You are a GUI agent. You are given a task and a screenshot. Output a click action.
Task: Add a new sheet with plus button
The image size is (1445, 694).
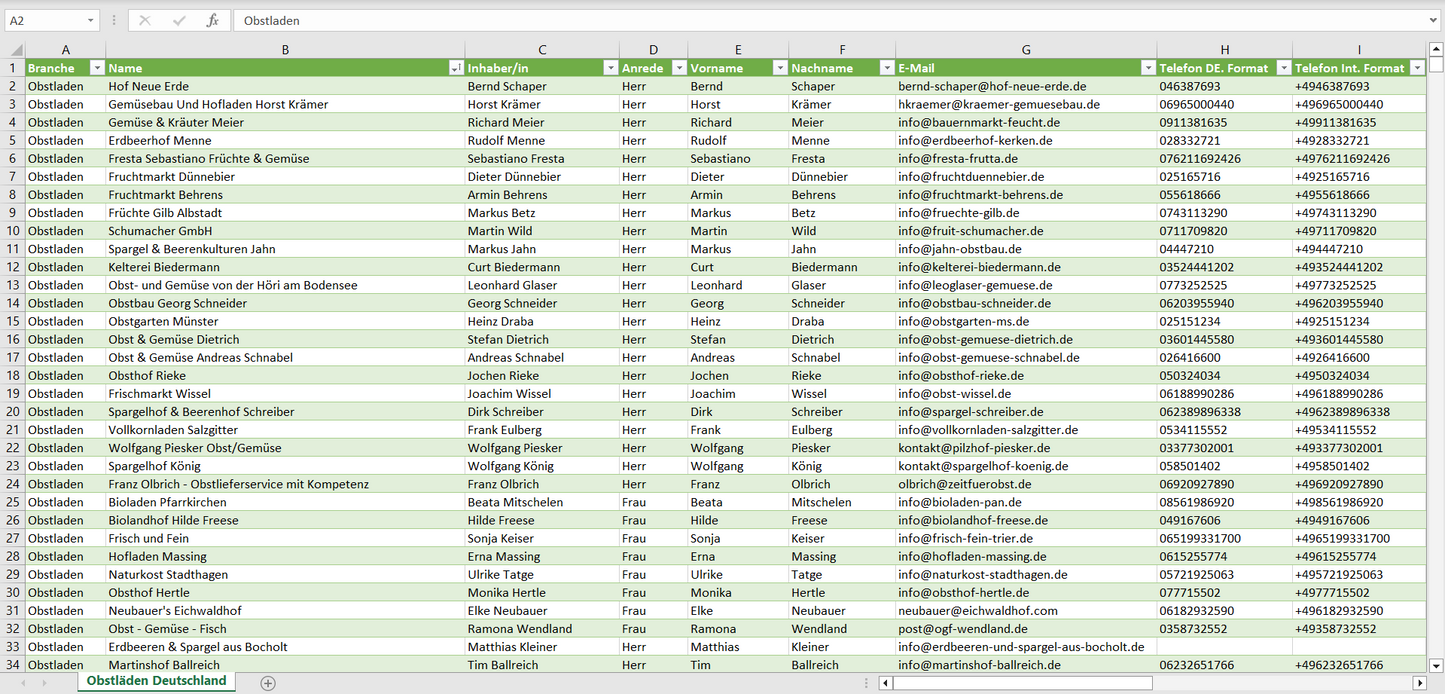click(267, 683)
